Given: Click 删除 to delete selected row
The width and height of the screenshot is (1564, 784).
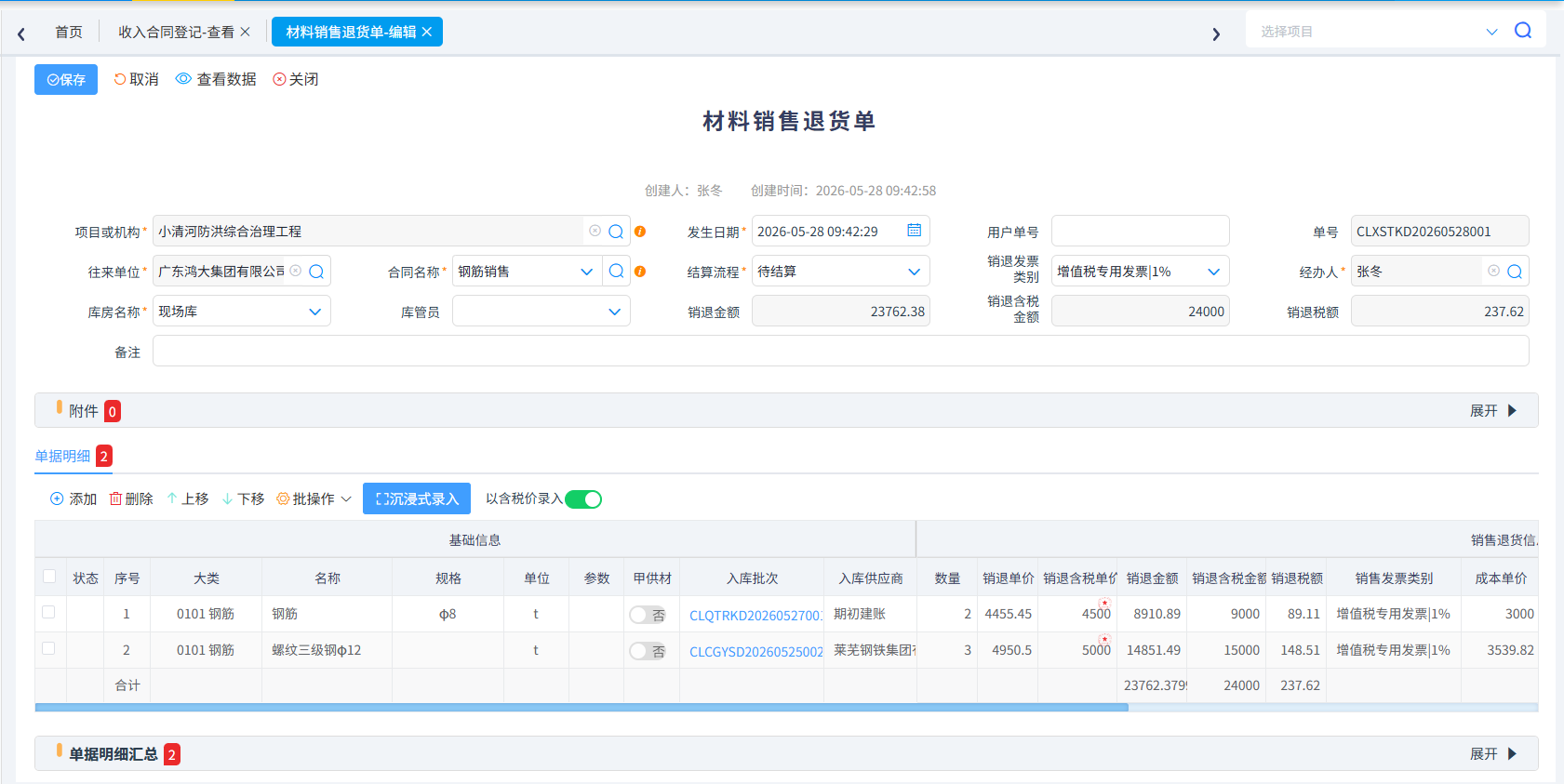Looking at the screenshot, I should pos(131,499).
